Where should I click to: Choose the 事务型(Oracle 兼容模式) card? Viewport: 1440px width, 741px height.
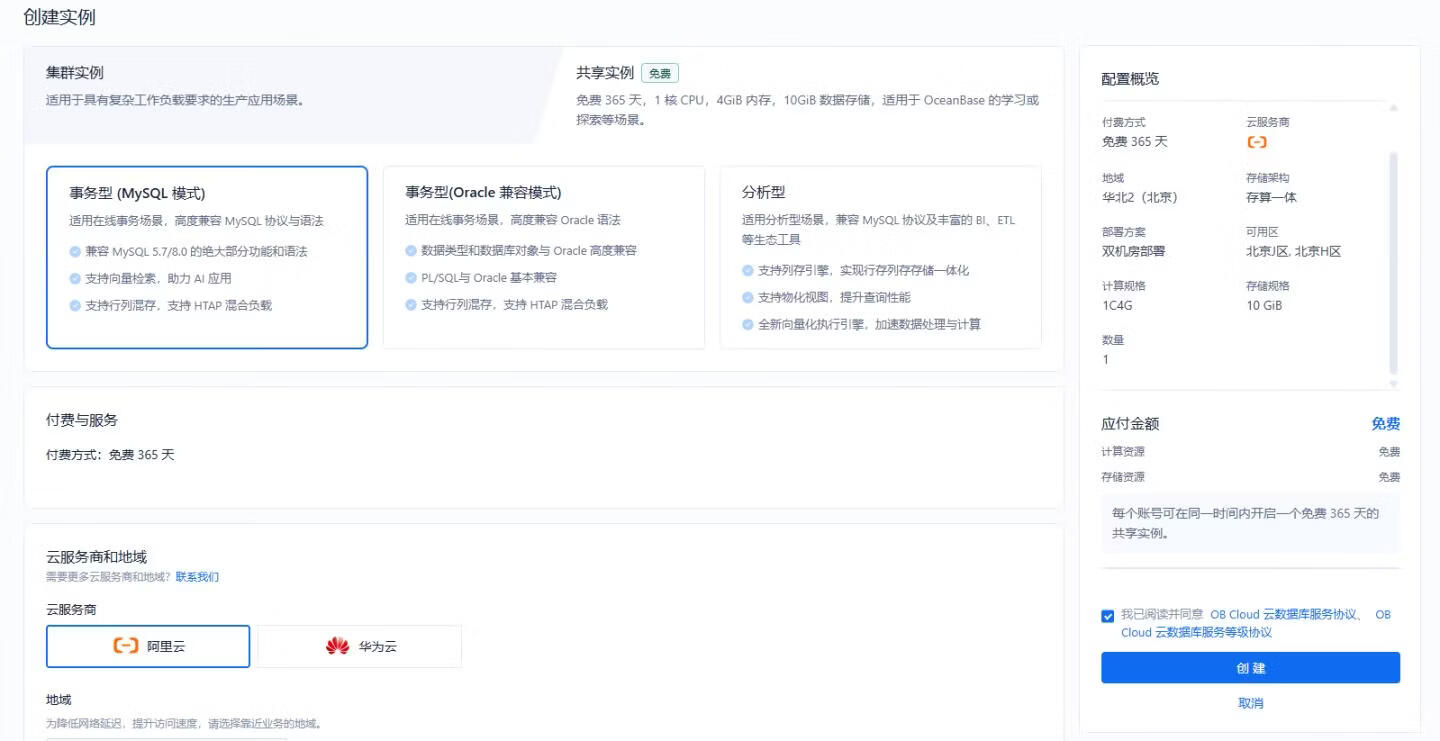tap(543, 257)
